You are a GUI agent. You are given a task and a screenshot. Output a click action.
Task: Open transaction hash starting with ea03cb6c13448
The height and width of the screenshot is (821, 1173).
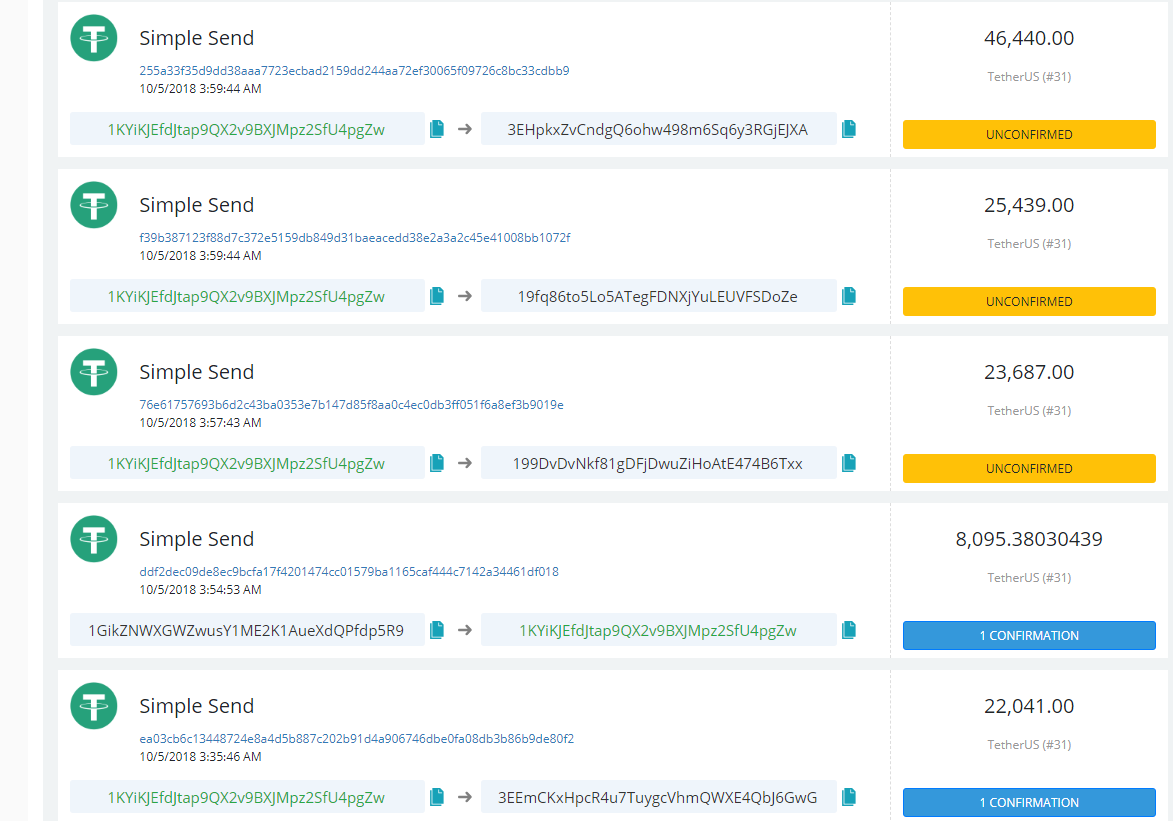(356, 739)
